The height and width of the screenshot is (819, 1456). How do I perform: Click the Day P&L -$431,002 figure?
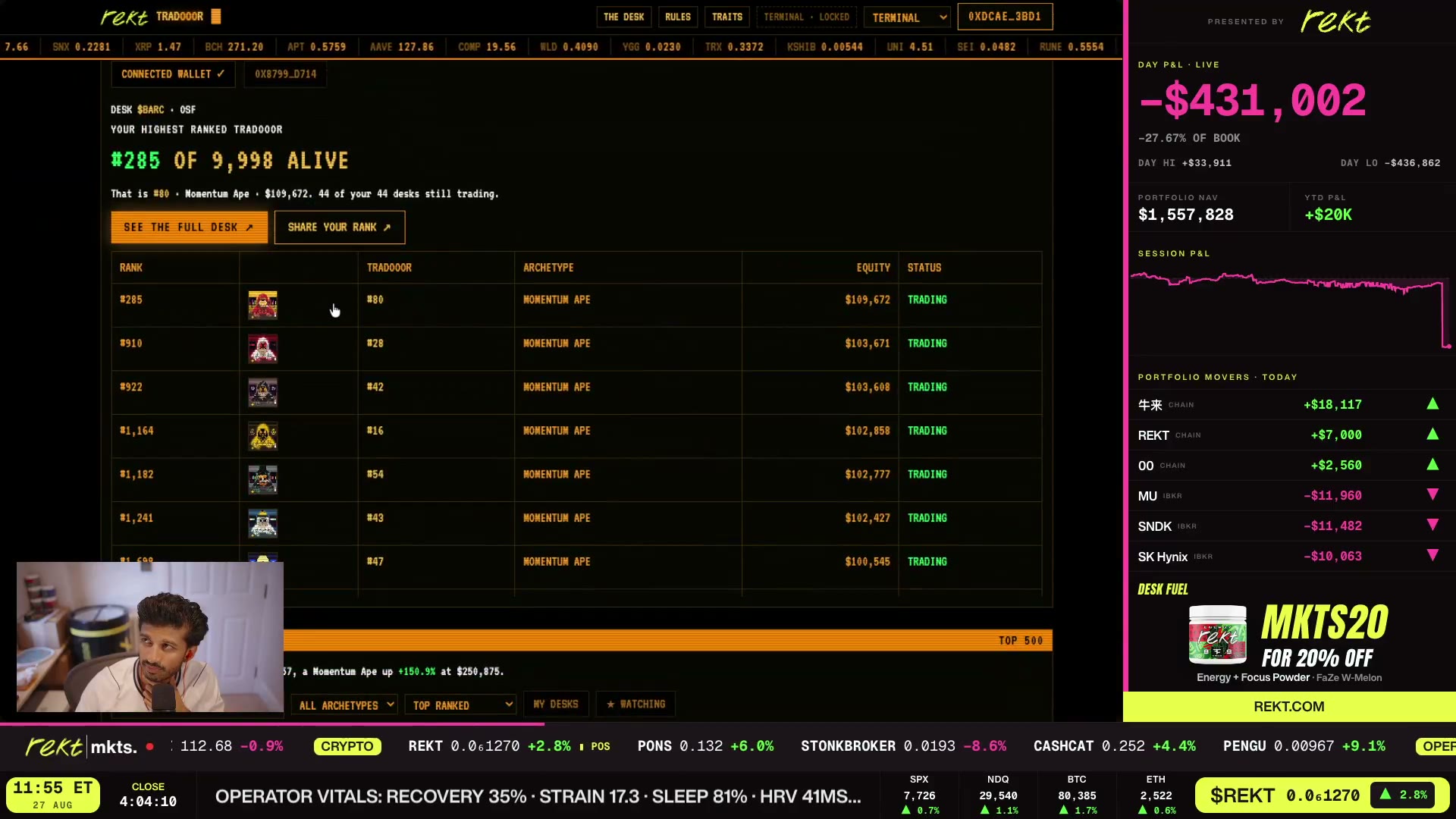1252,101
